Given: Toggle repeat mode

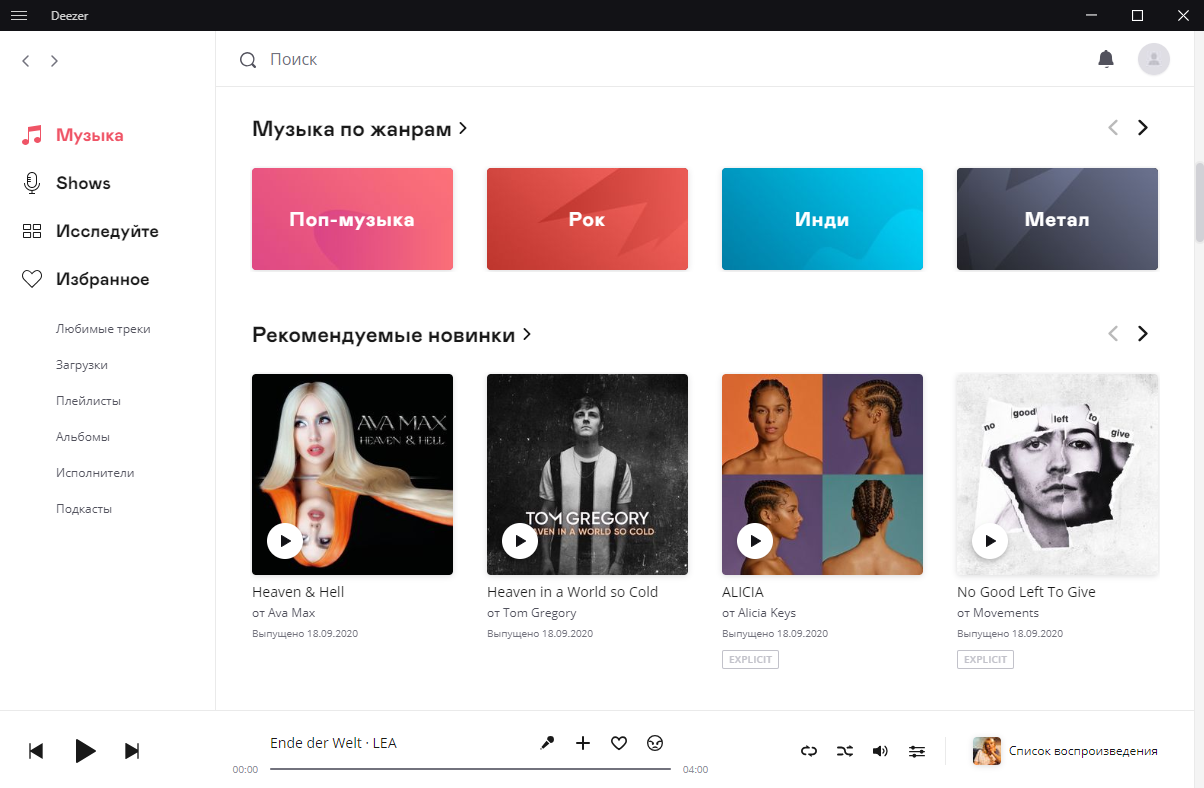Looking at the screenshot, I should (809, 751).
